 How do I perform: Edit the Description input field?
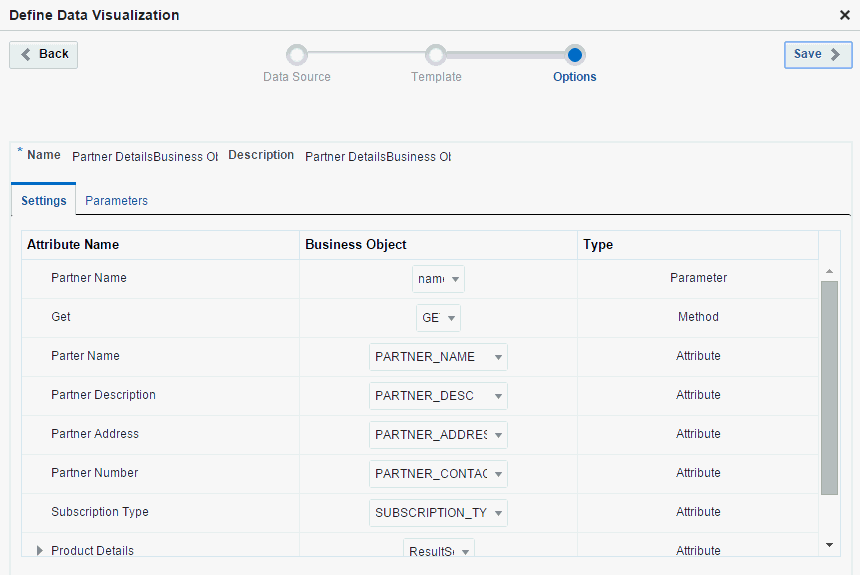(x=378, y=157)
